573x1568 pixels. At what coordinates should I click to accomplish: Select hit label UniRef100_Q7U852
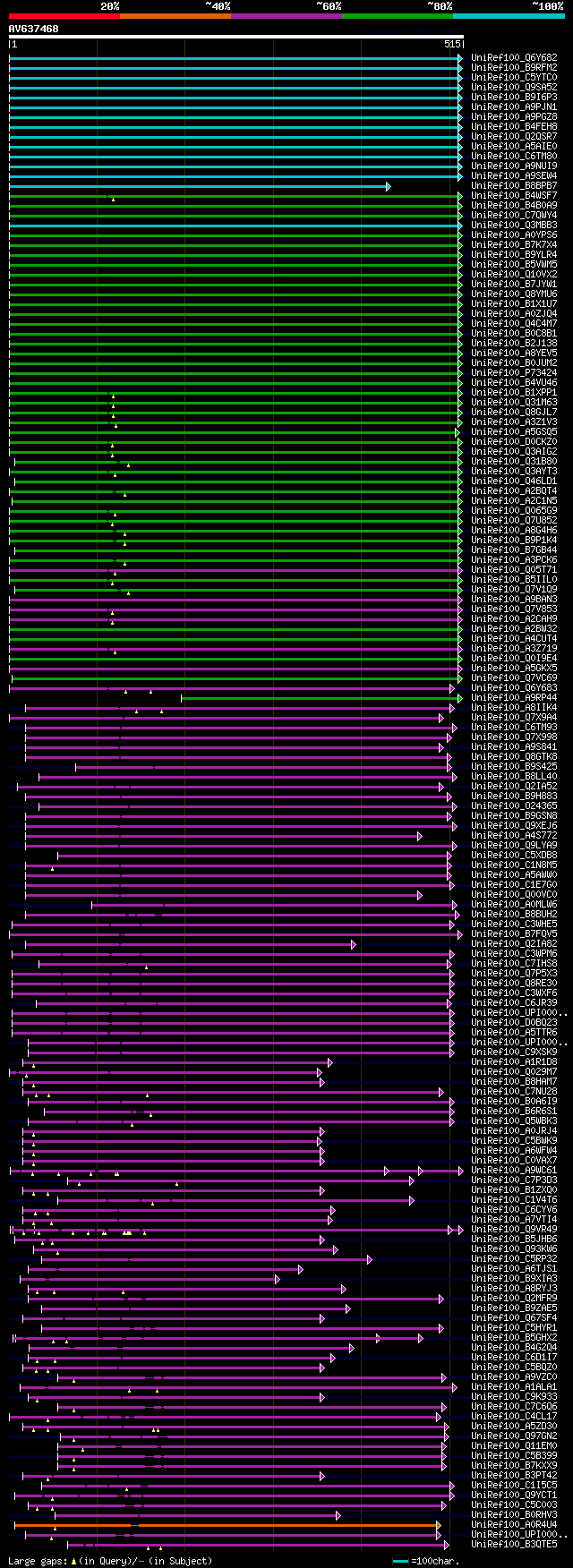[514, 521]
